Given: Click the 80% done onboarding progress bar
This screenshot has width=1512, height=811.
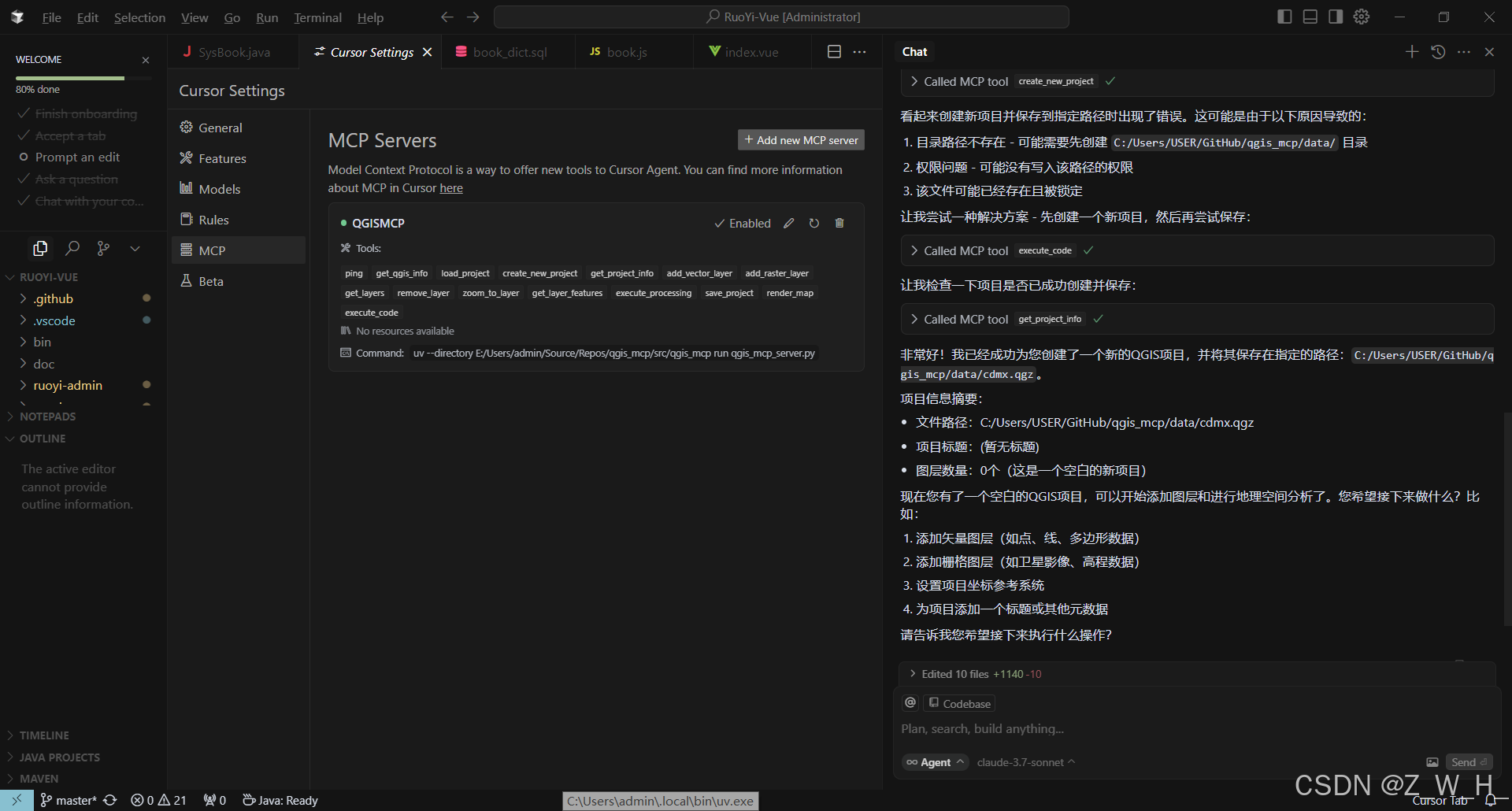Looking at the screenshot, I should pyautogui.click(x=83, y=78).
